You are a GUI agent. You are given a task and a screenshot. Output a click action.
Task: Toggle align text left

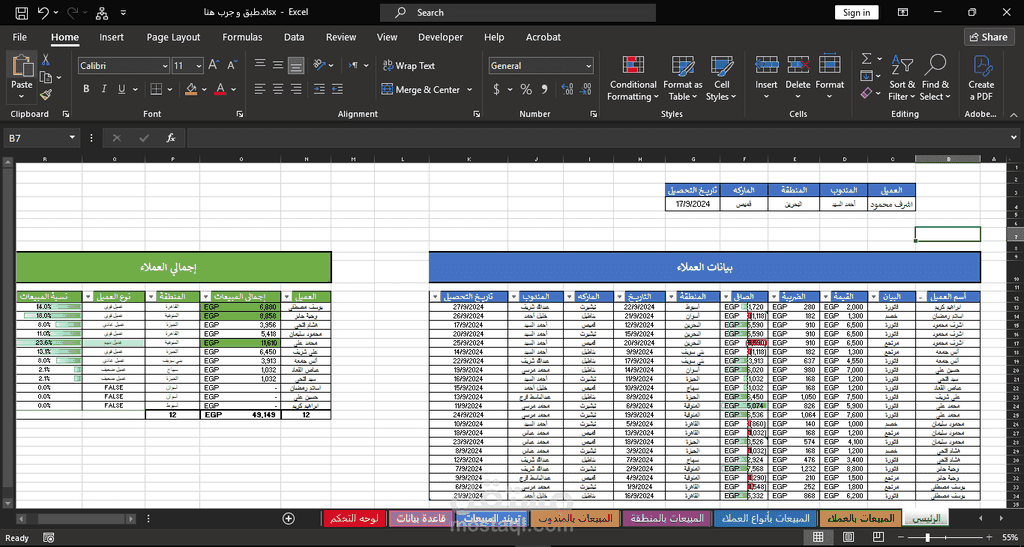(x=260, y=89)
